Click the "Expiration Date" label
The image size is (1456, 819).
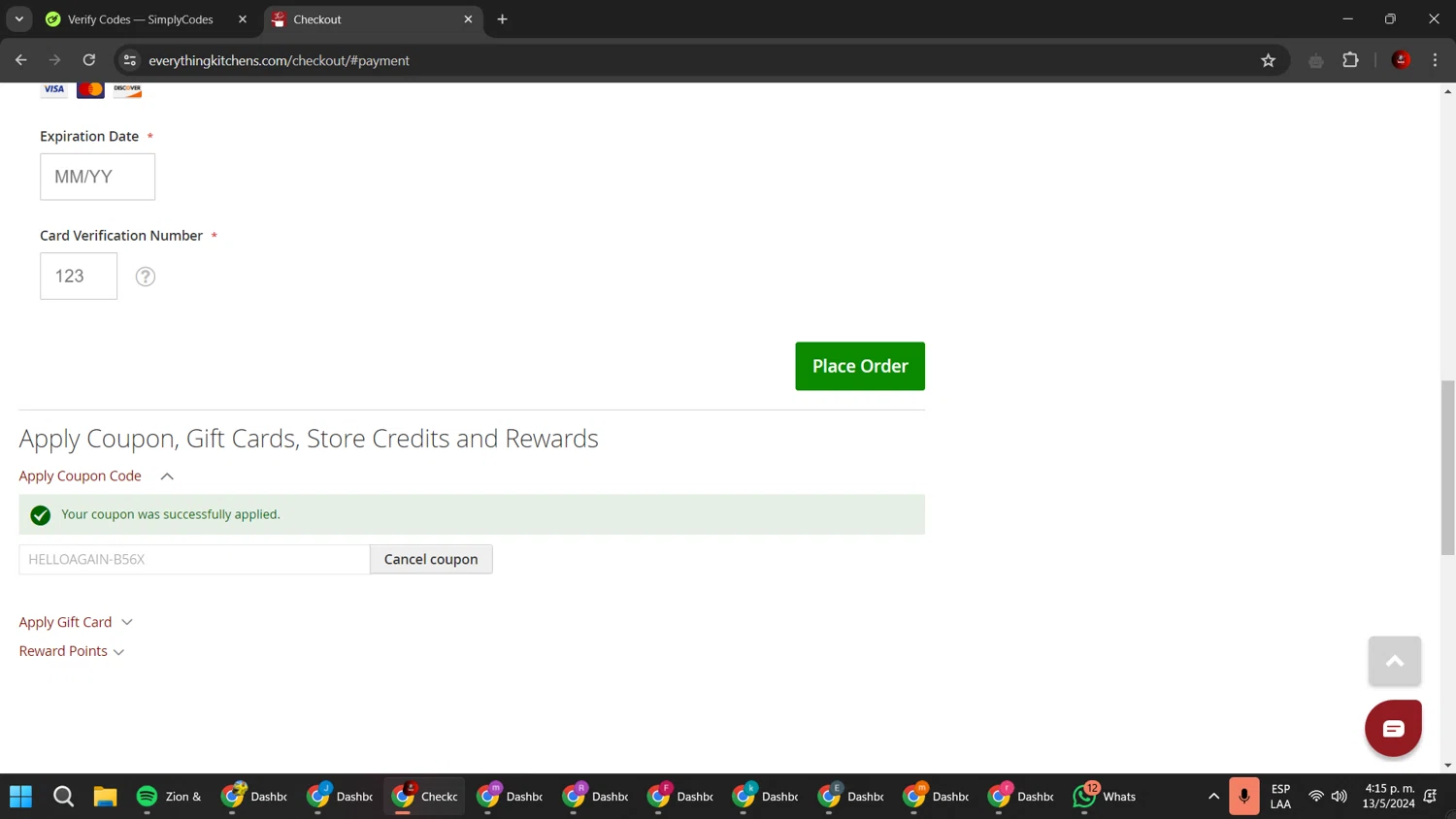[x=89, y=136]
